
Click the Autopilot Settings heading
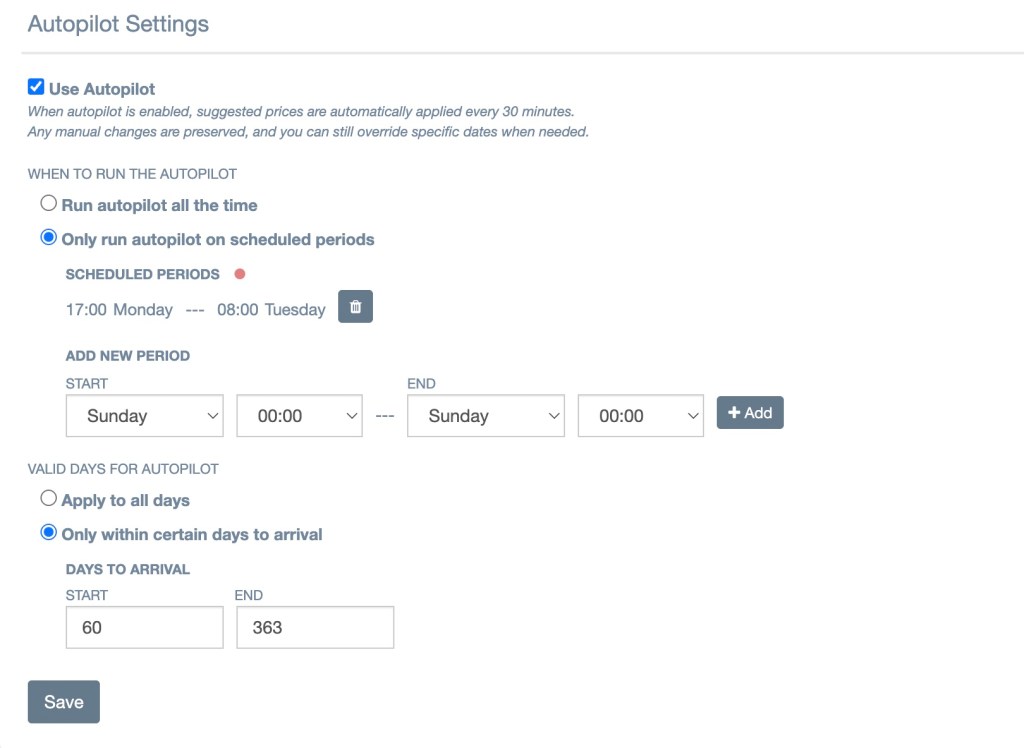tap(118, 24)
